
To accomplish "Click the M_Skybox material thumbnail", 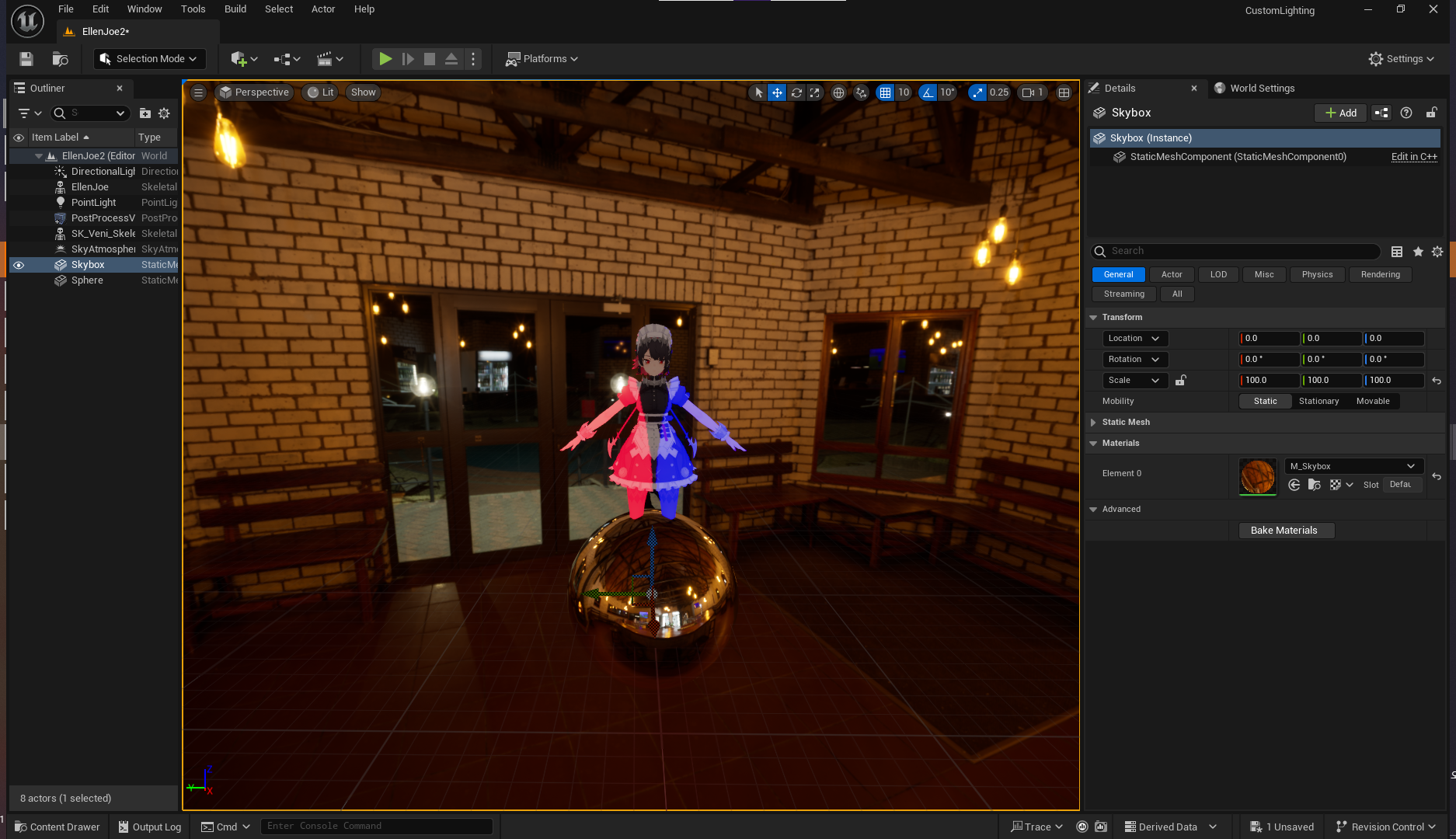I will (1258, 476).
